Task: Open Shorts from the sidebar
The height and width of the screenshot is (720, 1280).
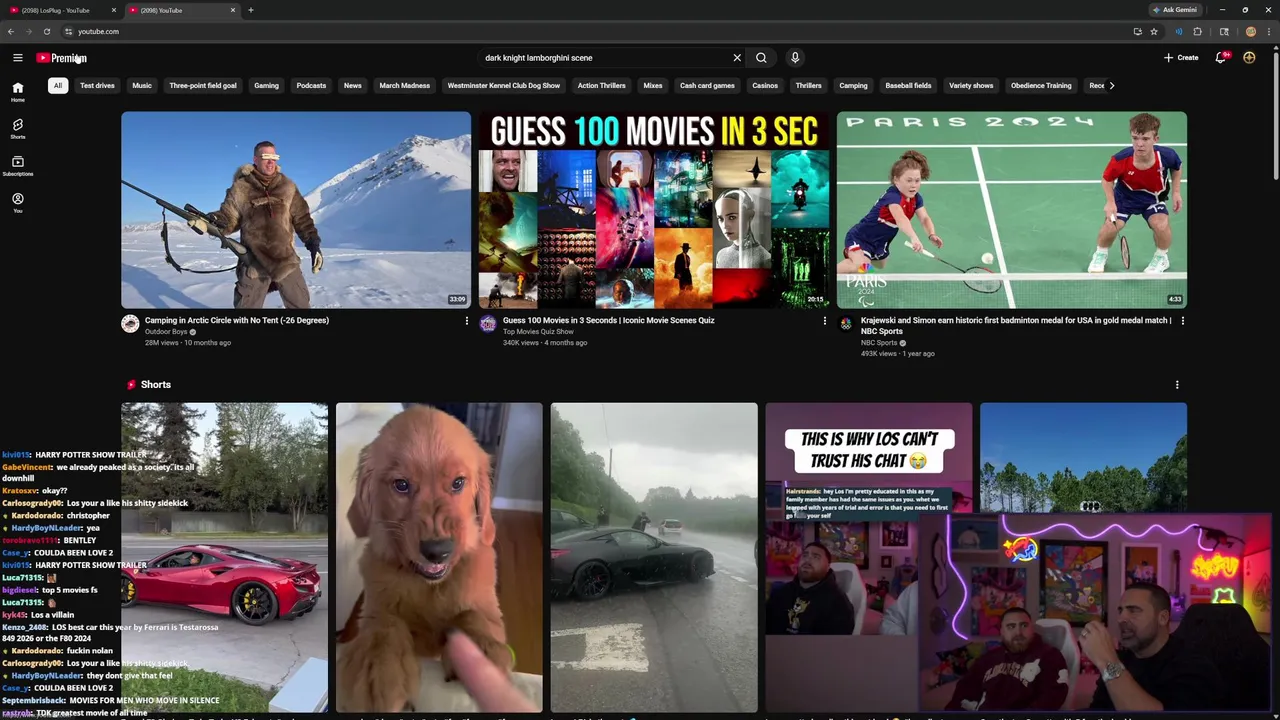Action: [17, 129]
